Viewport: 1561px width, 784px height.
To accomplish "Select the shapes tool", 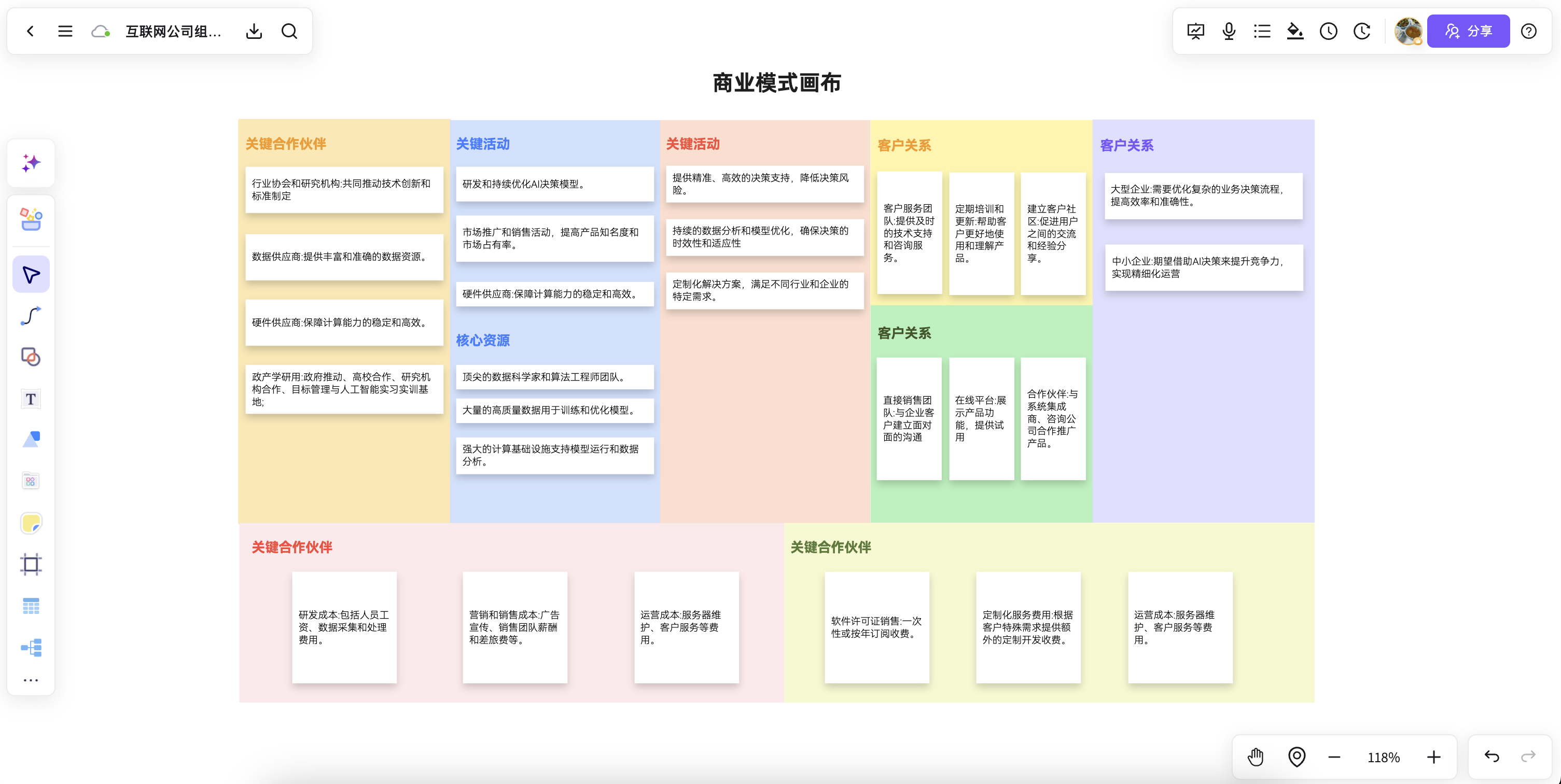I will point(31,357).
